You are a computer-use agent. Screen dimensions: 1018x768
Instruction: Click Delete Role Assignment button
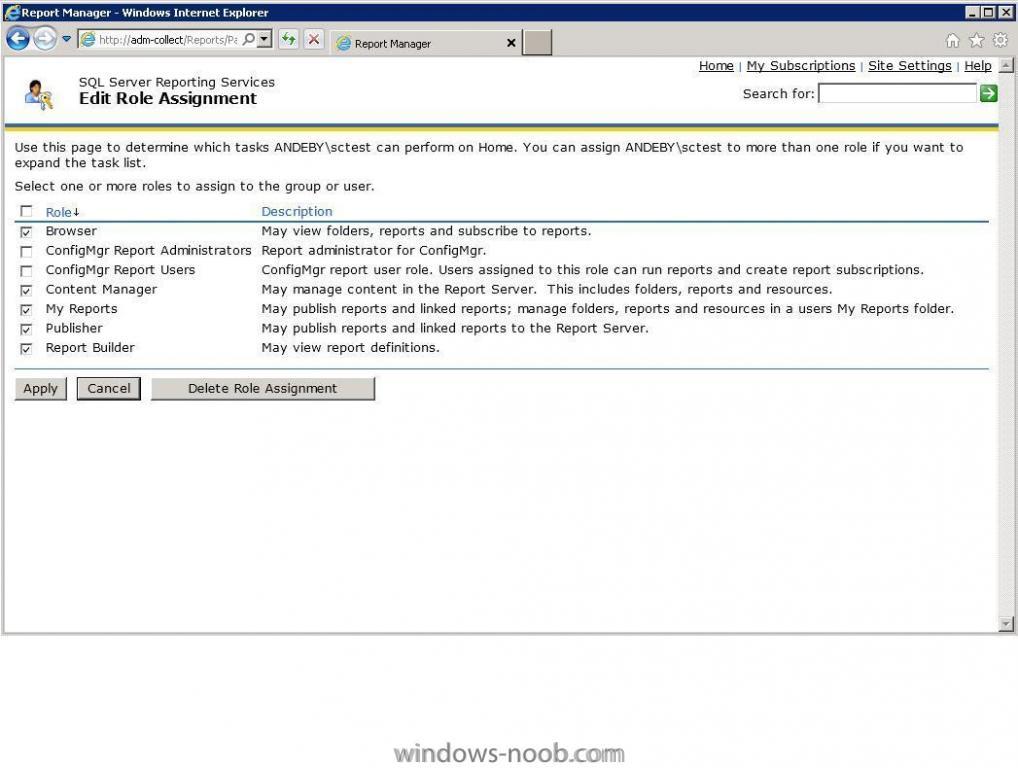point(262,389)
